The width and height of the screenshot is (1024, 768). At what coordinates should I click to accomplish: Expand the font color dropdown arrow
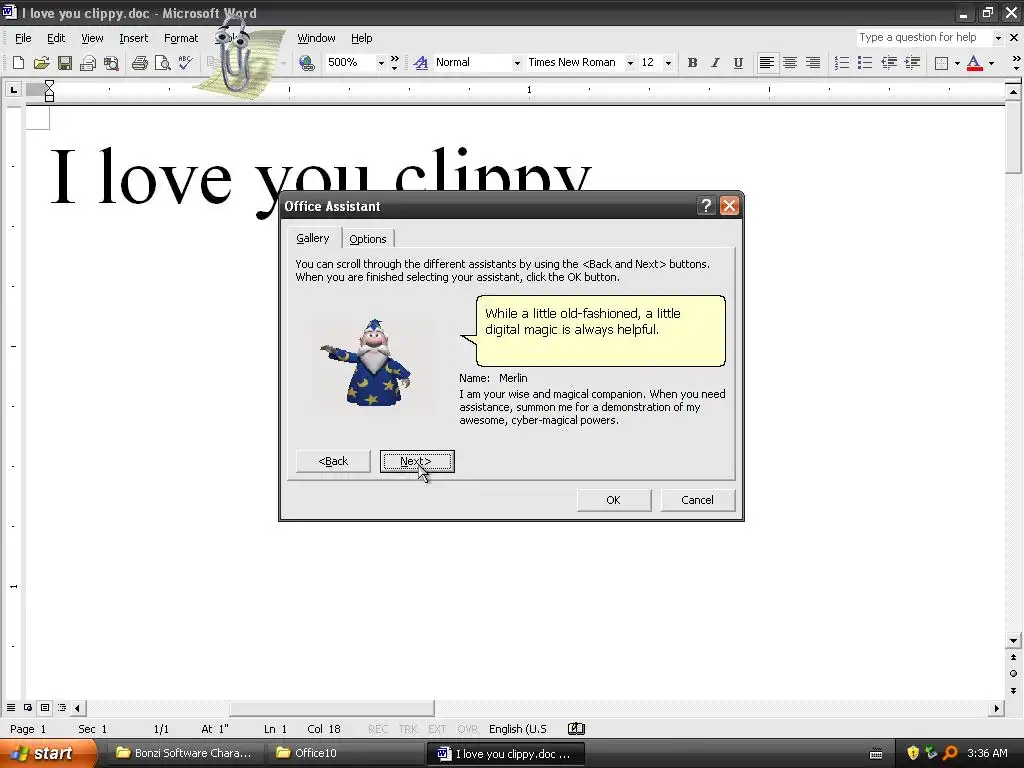tap(991, 63)
